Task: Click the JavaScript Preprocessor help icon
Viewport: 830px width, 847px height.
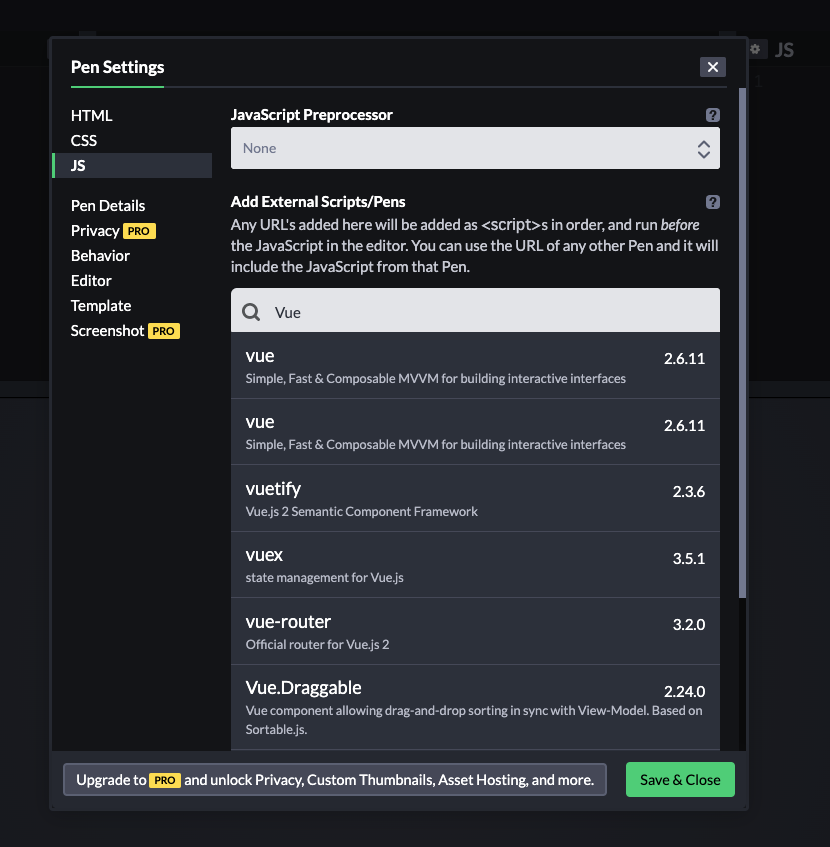Action: point(712,115)
